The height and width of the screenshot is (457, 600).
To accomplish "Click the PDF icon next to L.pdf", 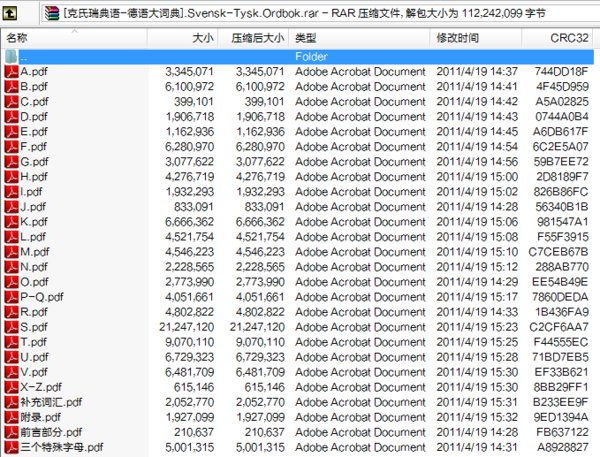I will click(x=11, y=237).
